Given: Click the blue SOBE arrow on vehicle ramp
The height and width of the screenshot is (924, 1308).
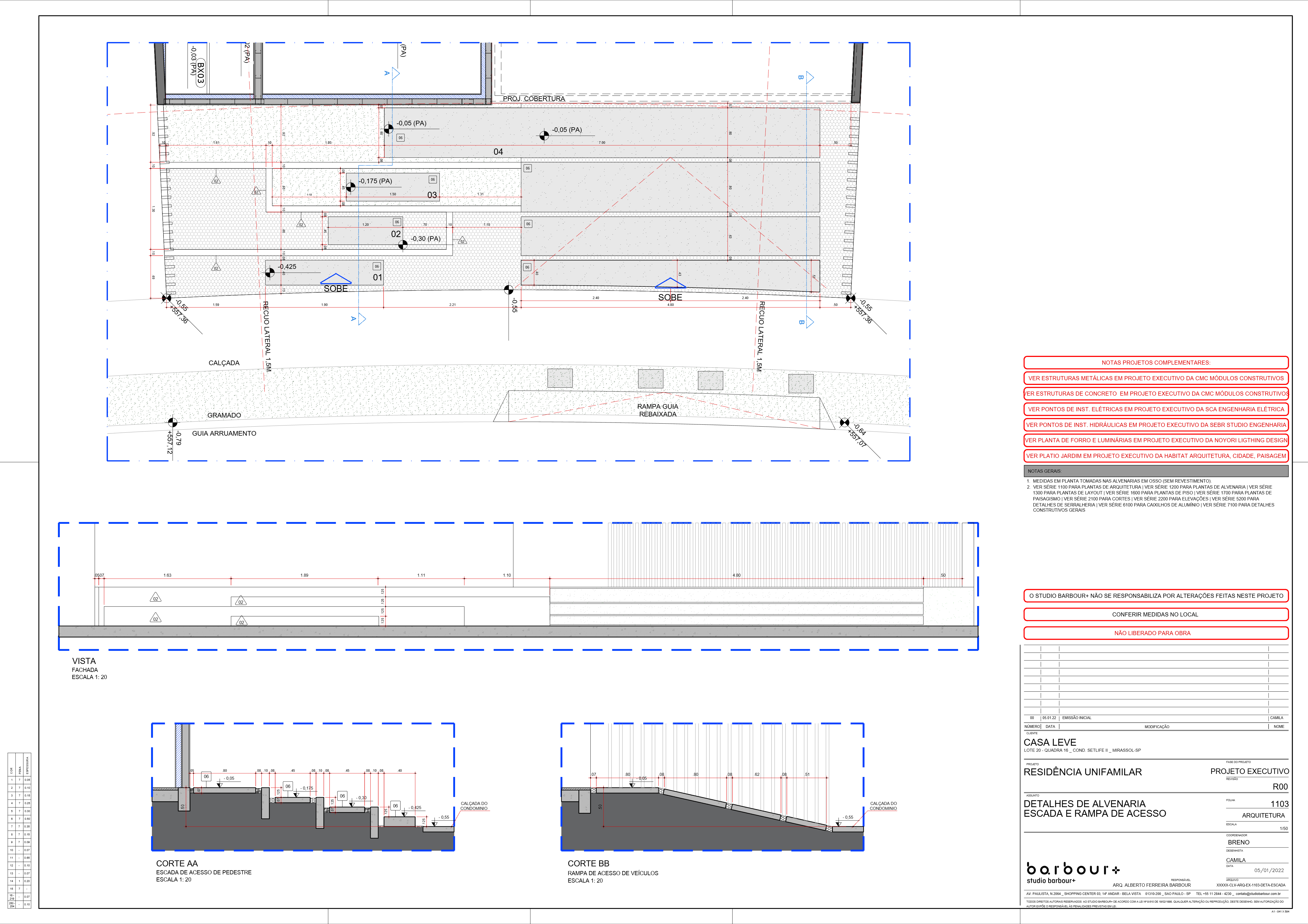Looking at the screenshot, I should 670,283.
